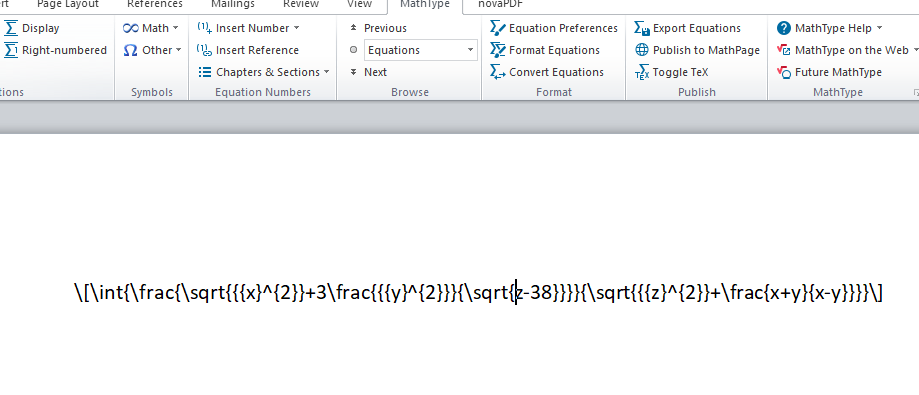Click the MathType on the Web icon
Image resolution: width=919 pixels, height=395 pixels.
tap(784, 50)
